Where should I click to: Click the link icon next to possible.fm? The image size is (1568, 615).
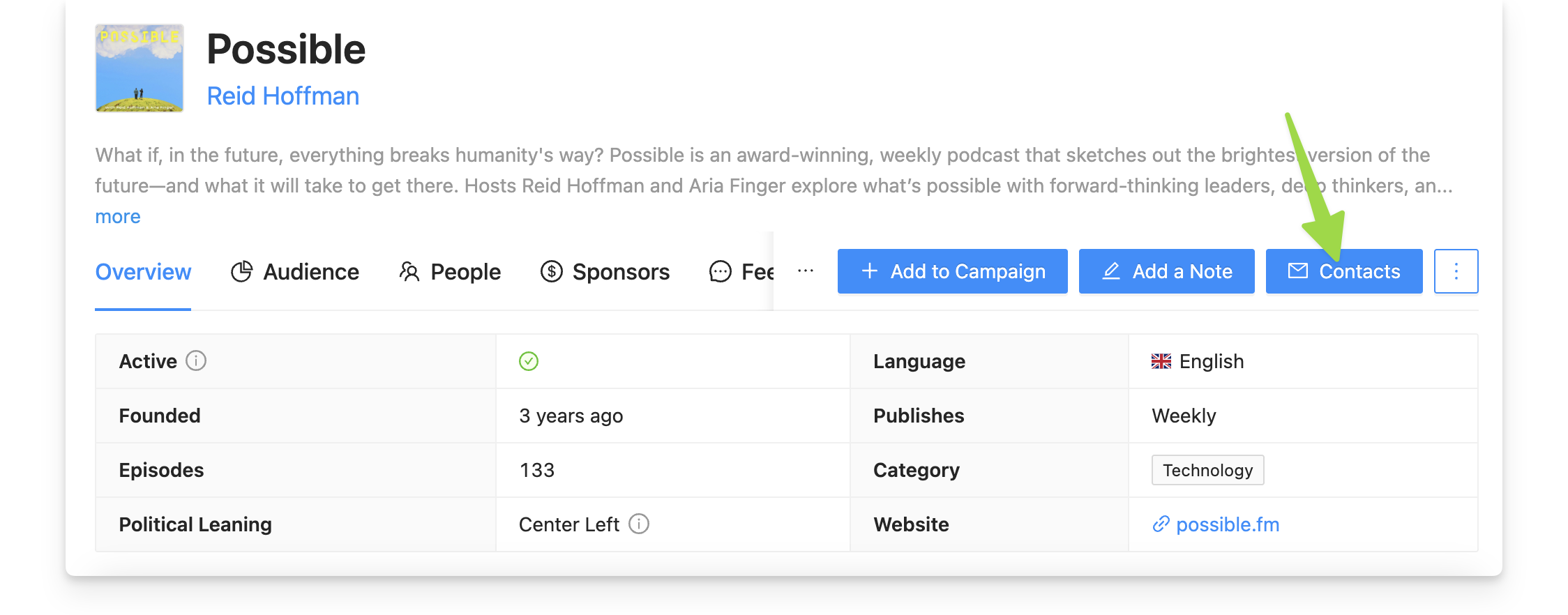tap(1161, 524)
